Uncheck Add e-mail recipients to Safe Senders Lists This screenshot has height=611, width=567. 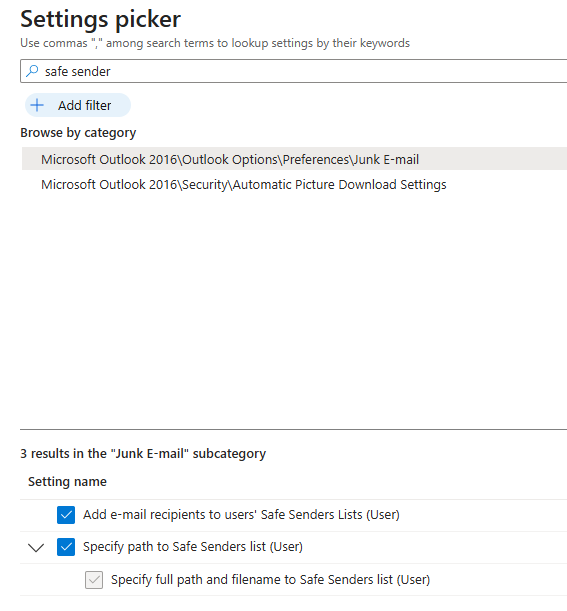click(x=66, y=515)
